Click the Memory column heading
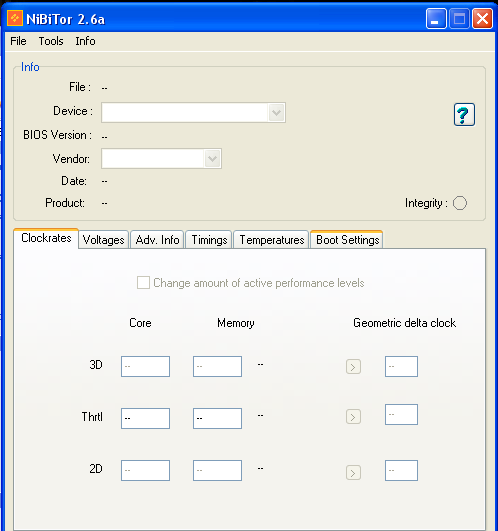 [x=236, y=323]
